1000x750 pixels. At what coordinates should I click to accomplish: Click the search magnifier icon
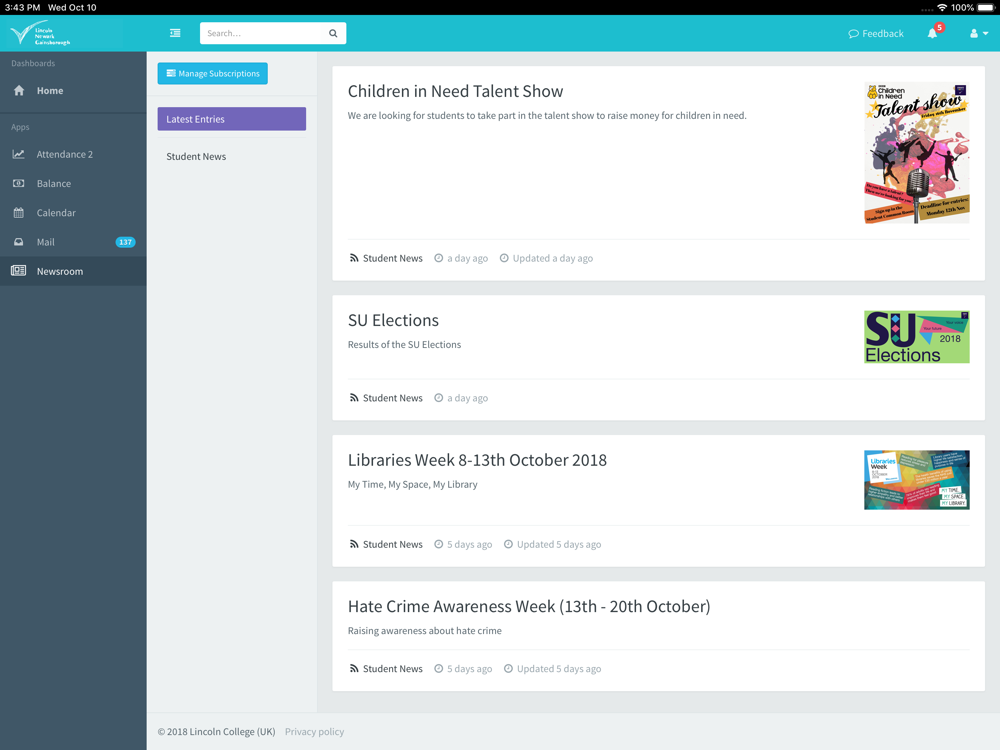[333, 33]
